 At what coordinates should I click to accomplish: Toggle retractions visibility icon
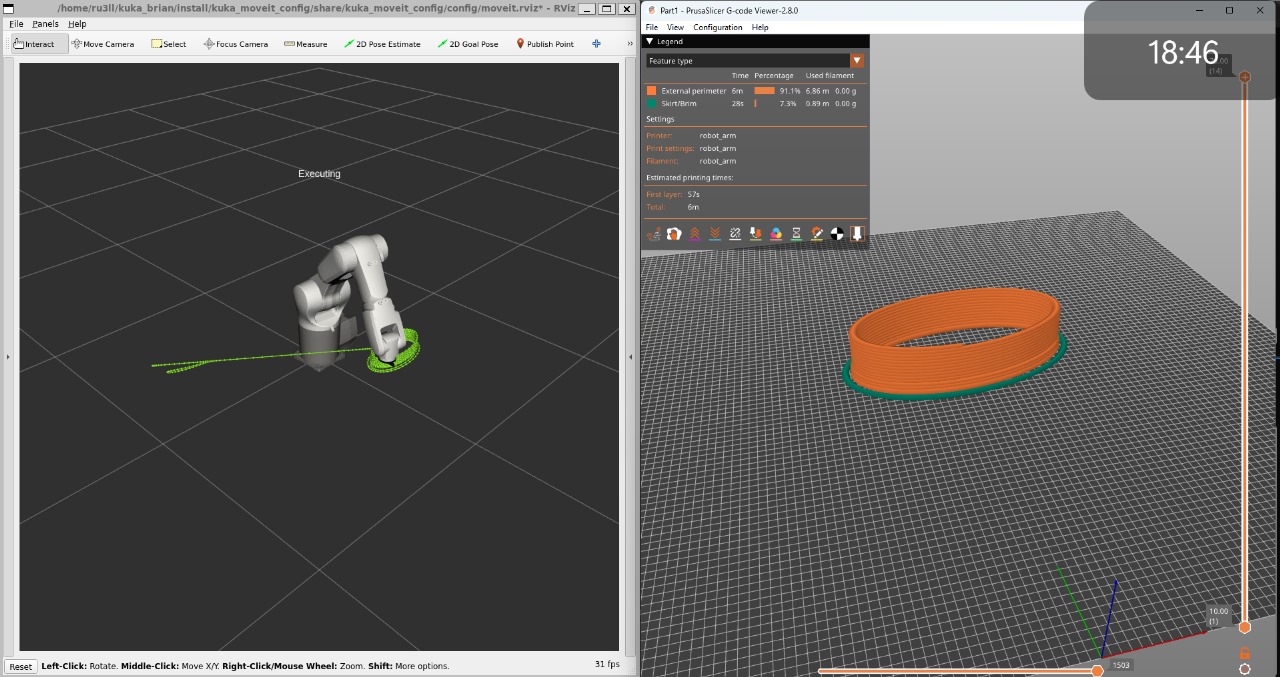(x=694, y=234)
